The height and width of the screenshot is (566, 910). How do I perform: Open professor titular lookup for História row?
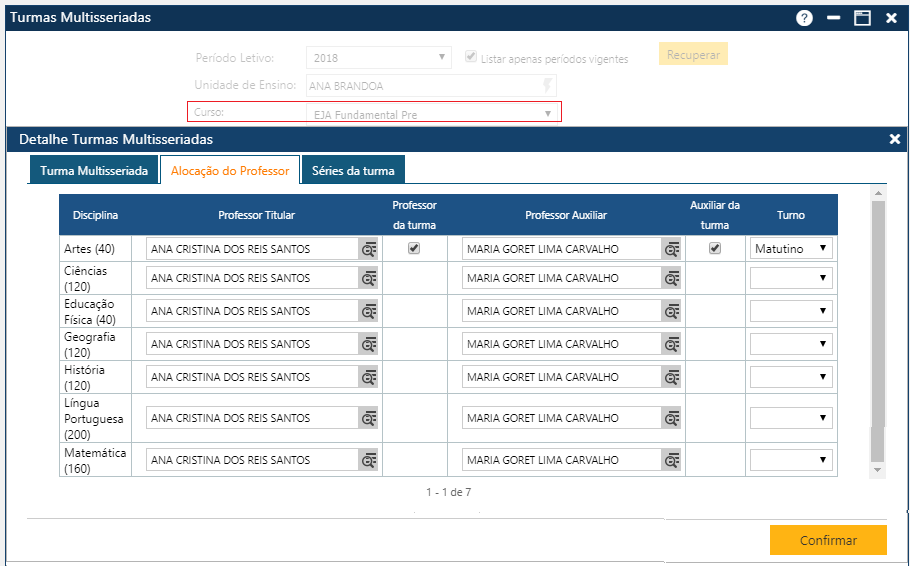coord(369,377)
